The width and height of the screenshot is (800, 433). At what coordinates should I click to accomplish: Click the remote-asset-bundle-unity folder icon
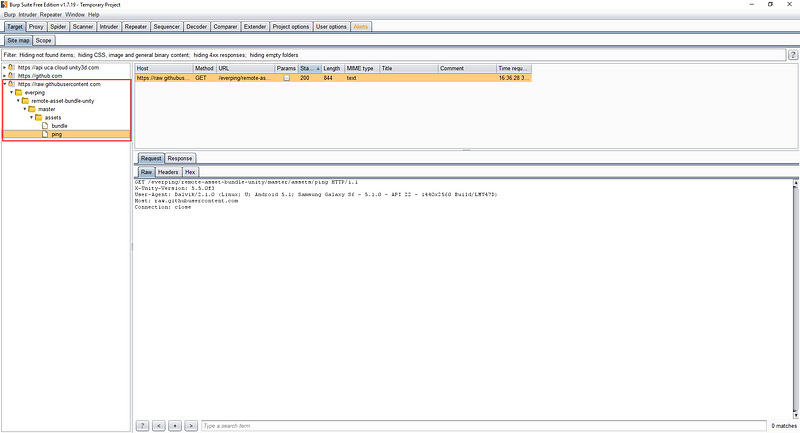(25, 100)
